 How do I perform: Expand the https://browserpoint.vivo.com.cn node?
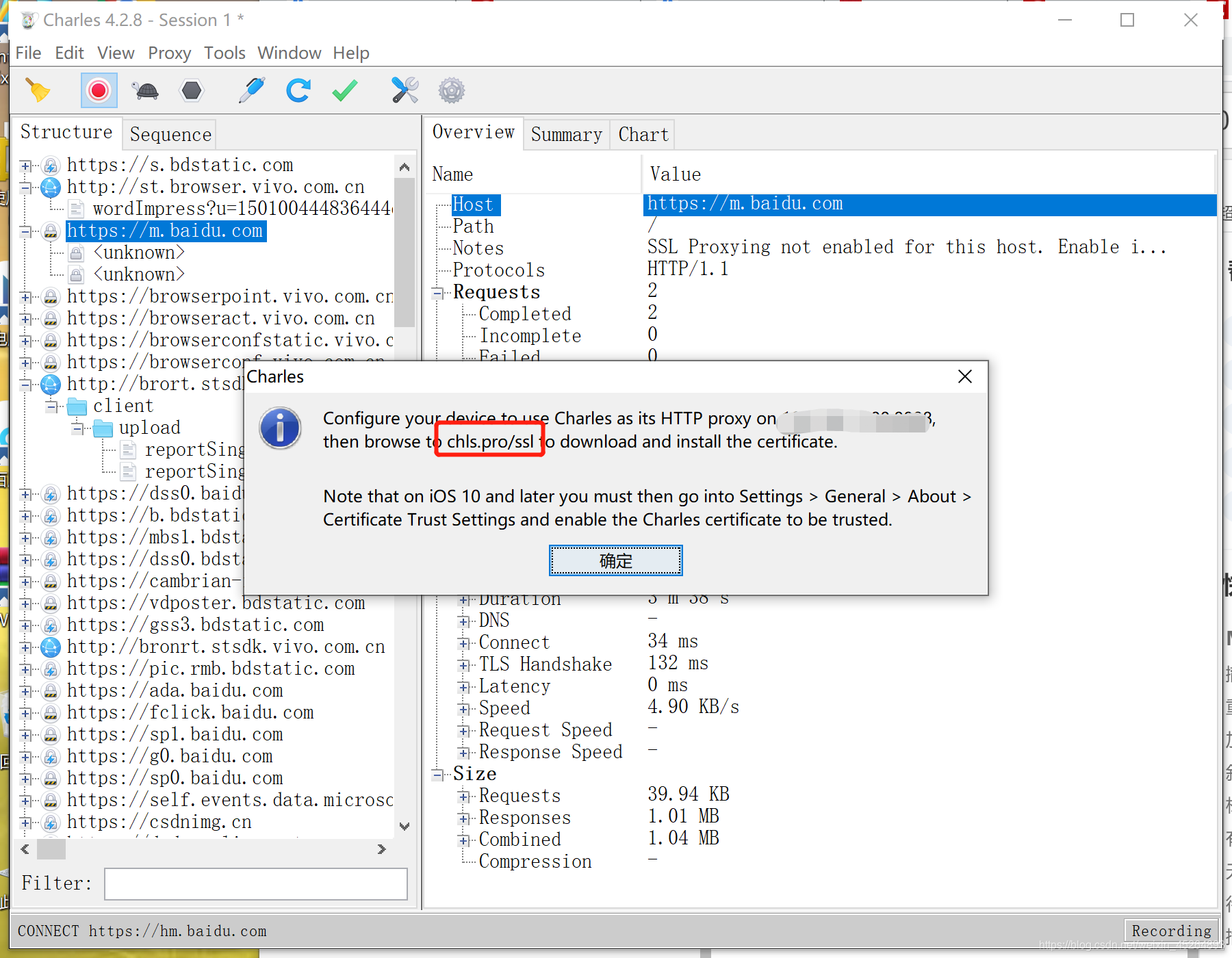(25, 297)
